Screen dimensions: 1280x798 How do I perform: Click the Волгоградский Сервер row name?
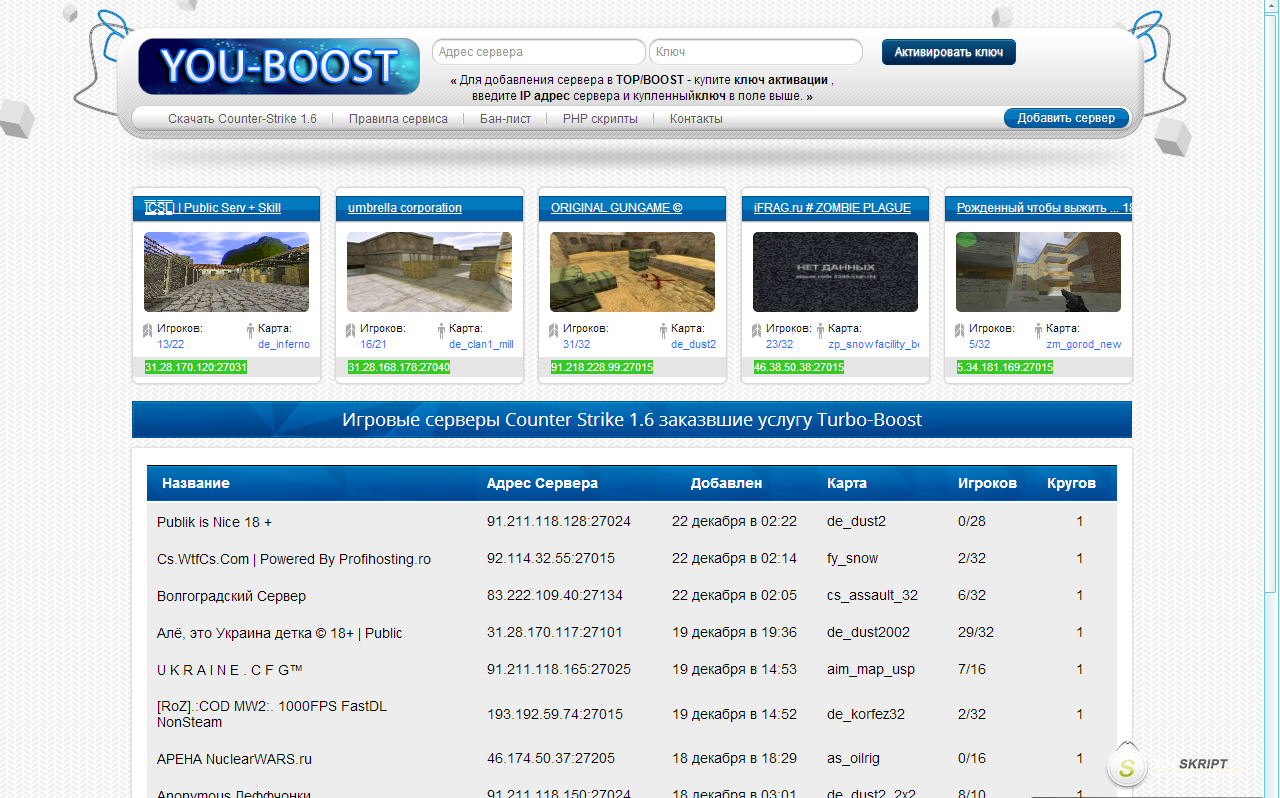(231, 596)
